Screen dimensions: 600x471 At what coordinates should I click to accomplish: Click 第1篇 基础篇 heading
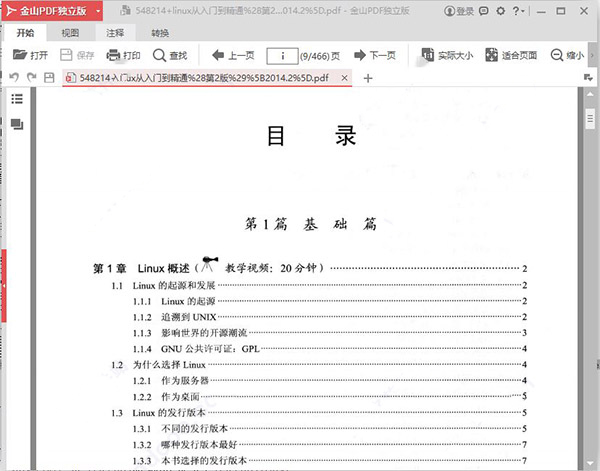(x=311, y=224)
